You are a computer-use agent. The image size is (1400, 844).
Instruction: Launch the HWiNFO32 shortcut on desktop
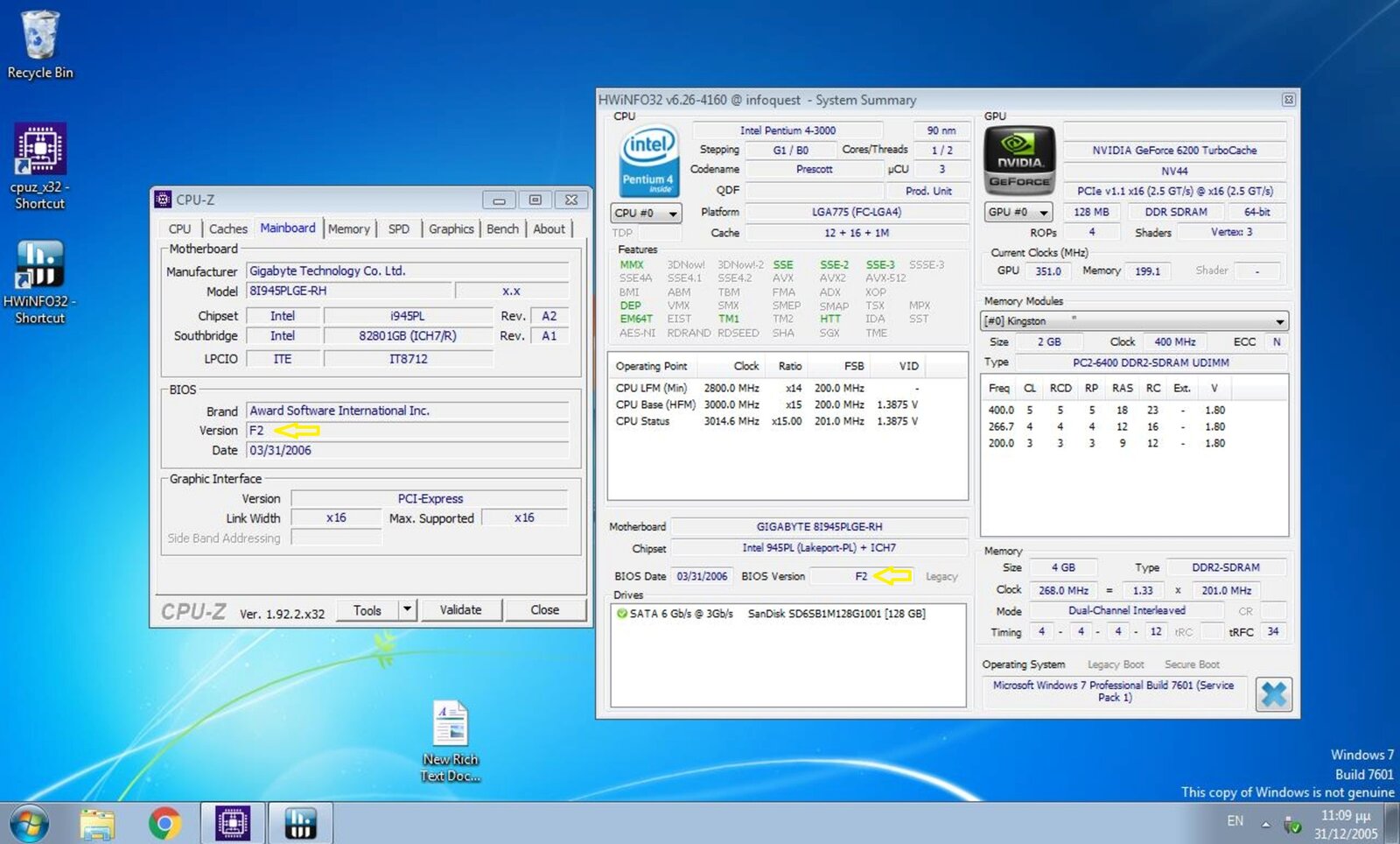[x=39, y=282]
